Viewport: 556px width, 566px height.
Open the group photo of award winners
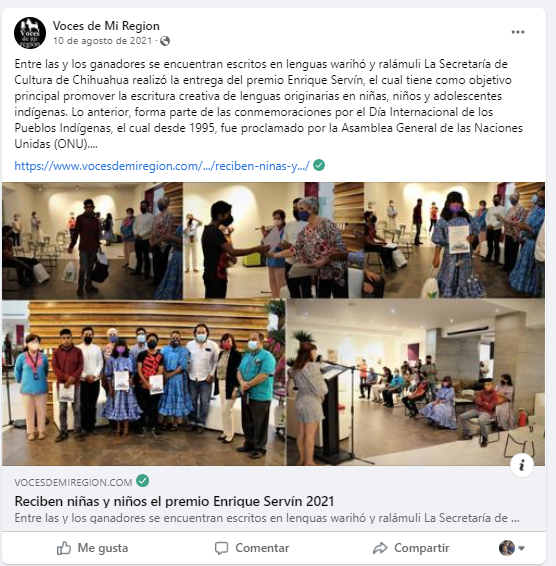tap(144, 383)
